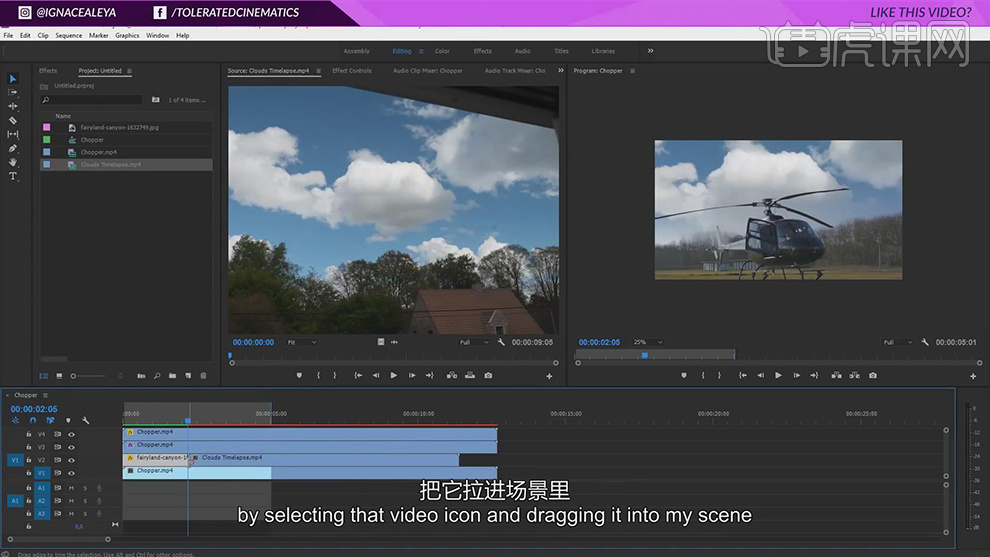Switch to the Color workspace
Screen dimensions: 990x557
(x=442, y=51)
